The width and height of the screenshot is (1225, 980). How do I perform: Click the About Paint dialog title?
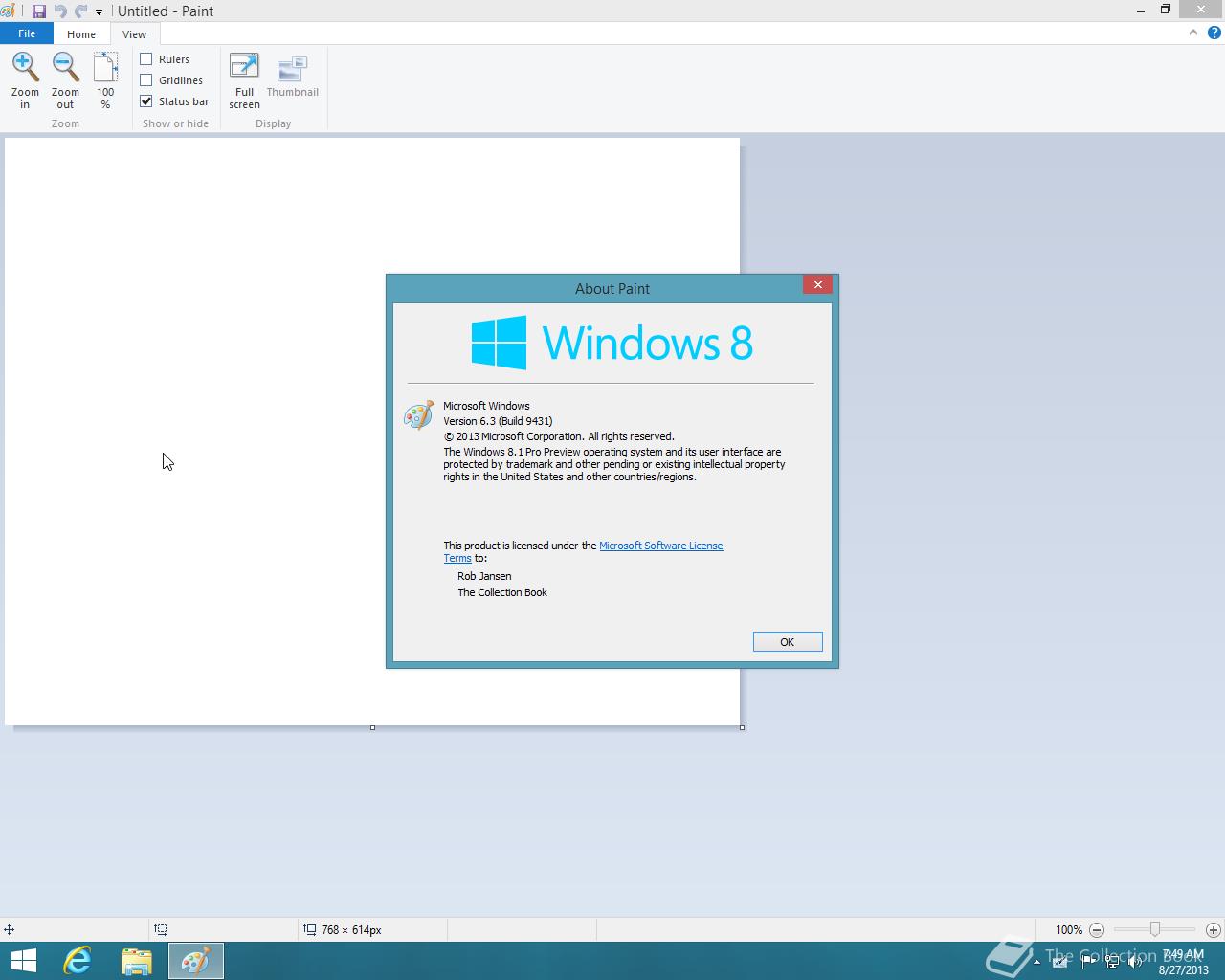[612, 288]
